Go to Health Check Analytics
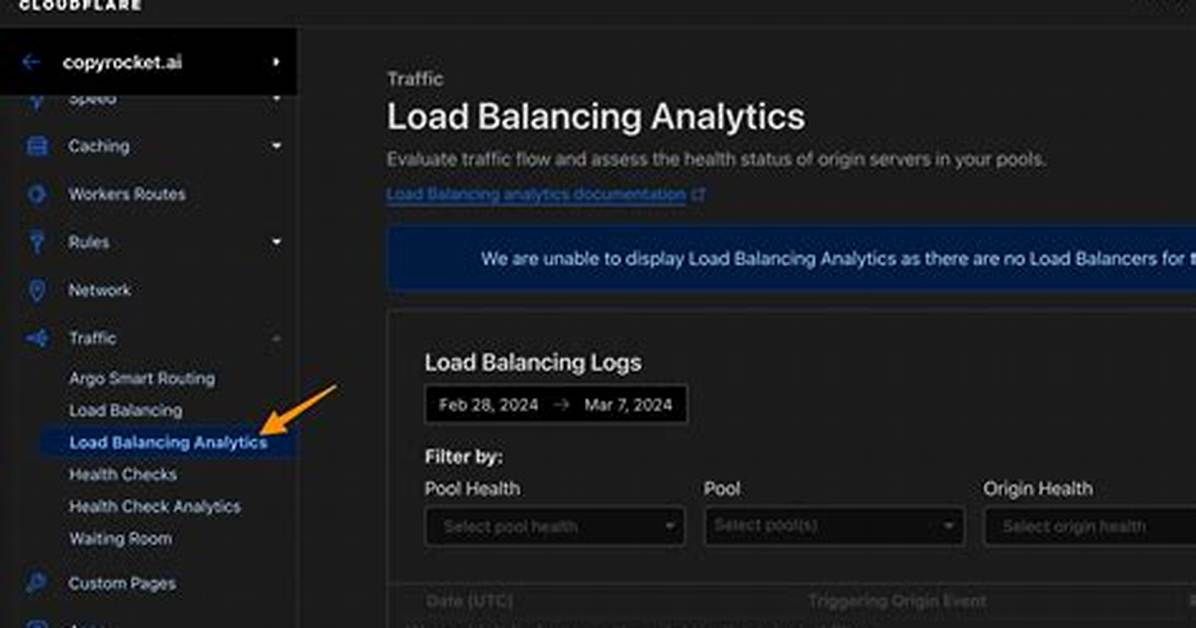 (155, 506)
